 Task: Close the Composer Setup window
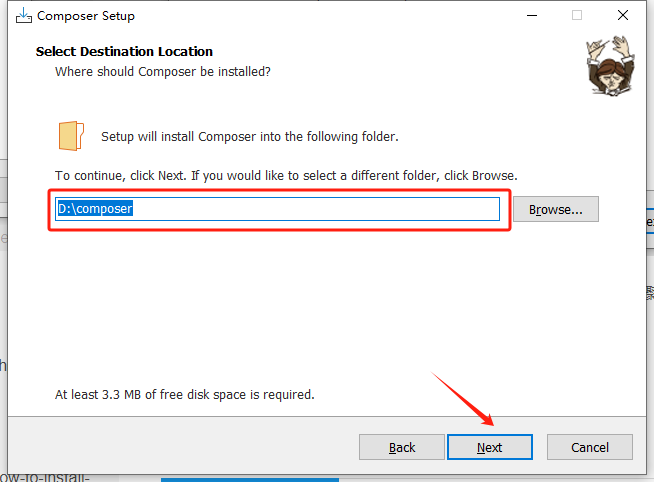(623, 15)
